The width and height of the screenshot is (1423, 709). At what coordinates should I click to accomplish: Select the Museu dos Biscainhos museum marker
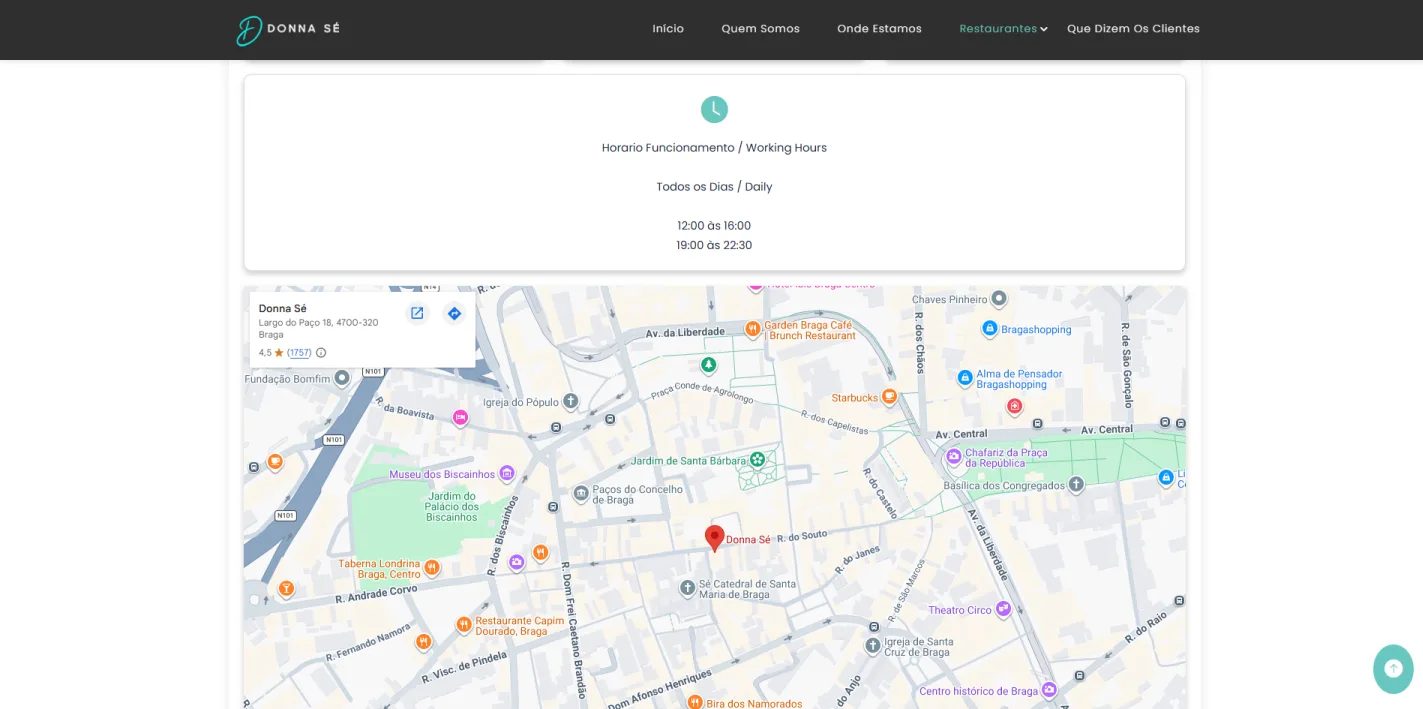pyautogui.click(x=507, y=473)
